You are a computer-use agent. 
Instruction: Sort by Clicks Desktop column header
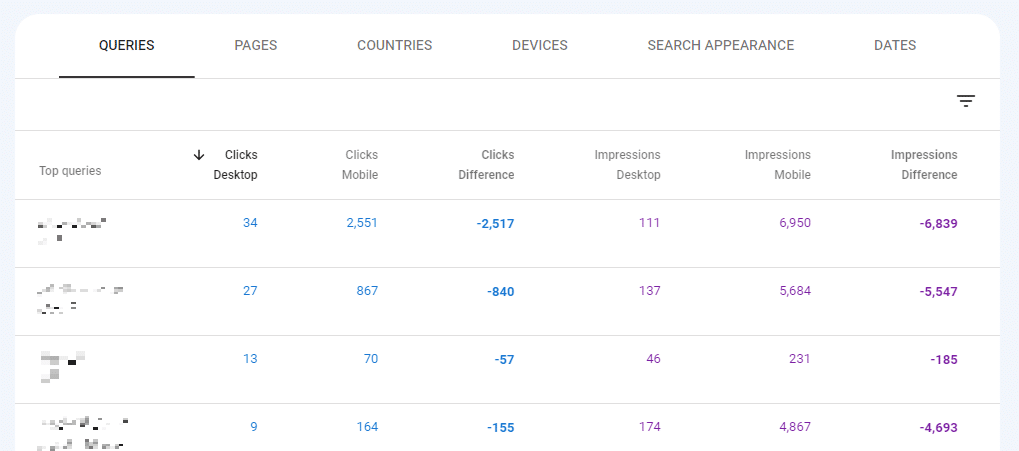tap(236, 165)
